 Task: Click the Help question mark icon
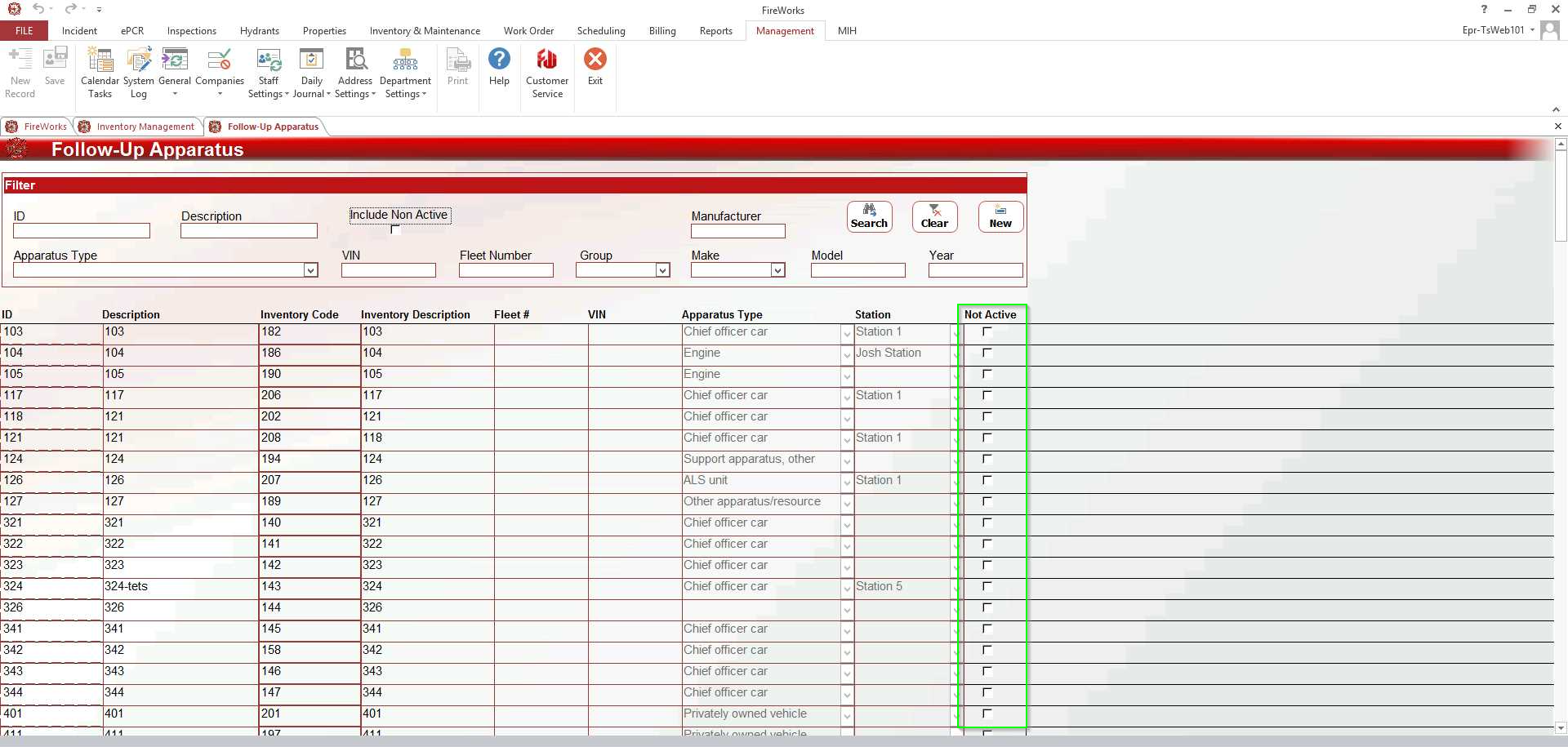pyautogui.click(x=499, y=60)
